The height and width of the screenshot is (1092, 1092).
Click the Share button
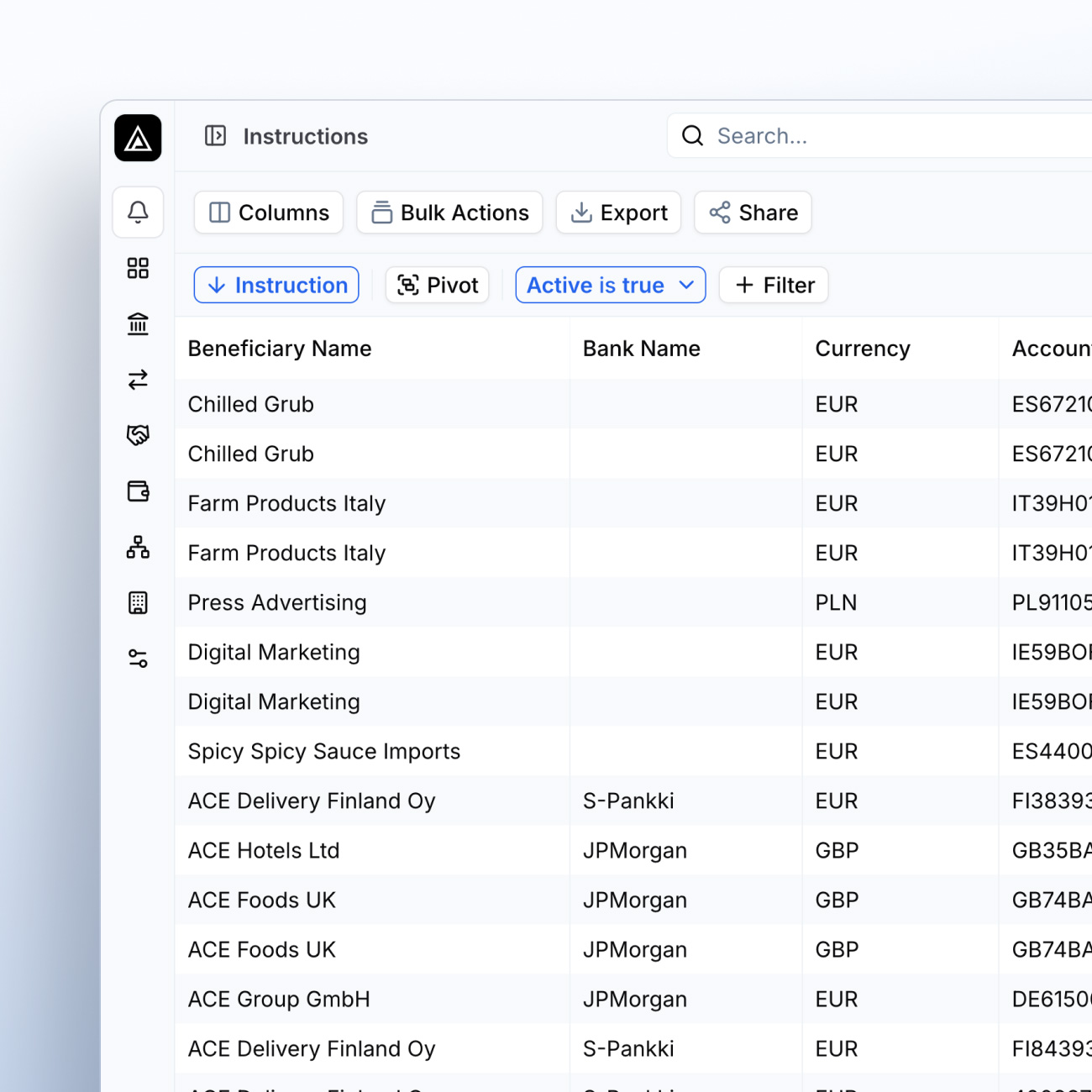[753, 213]
